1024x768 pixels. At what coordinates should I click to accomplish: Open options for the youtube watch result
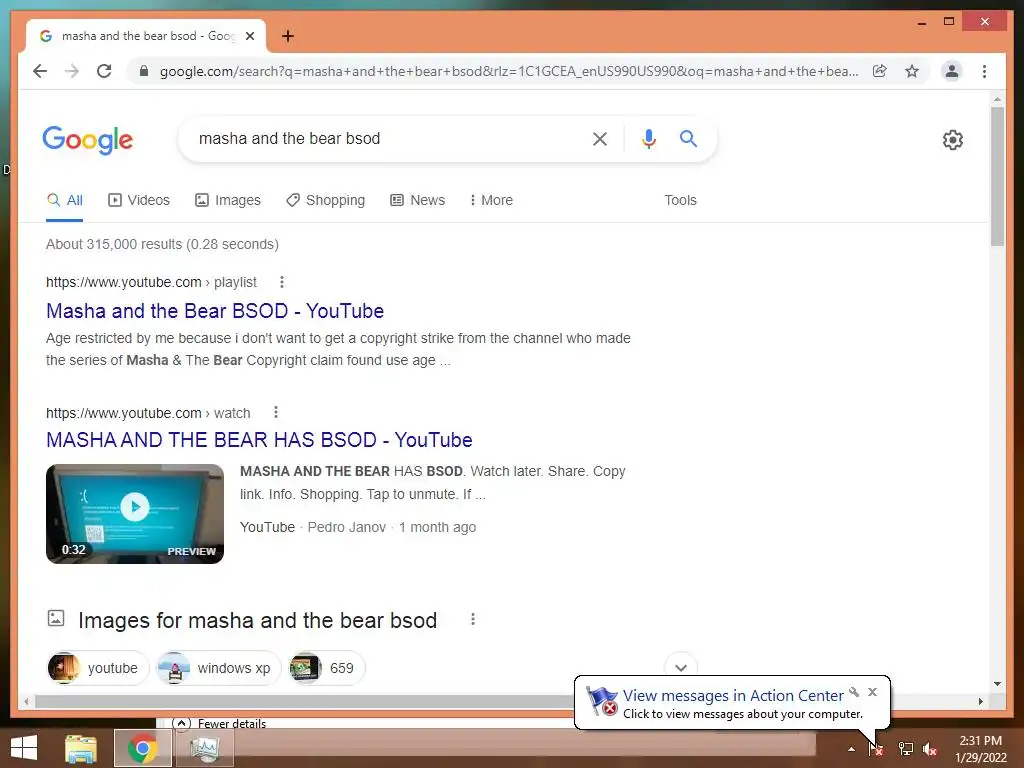[276, 412]
